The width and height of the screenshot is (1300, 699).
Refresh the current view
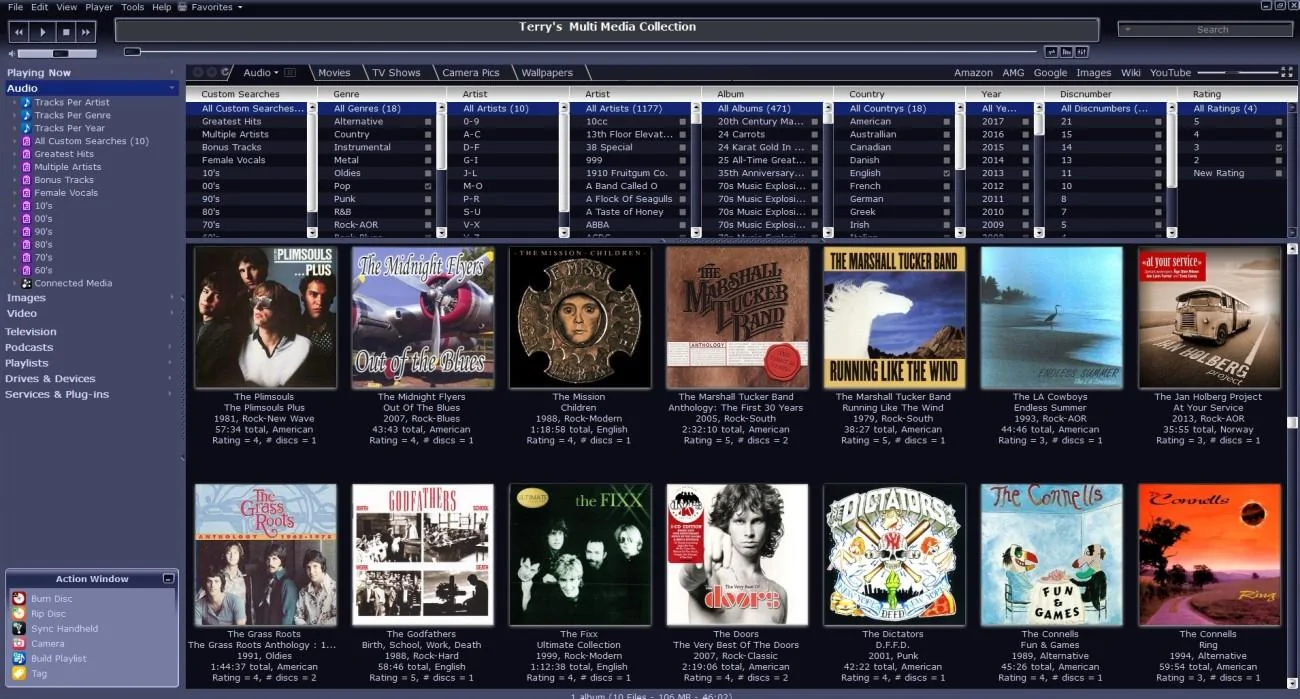[x=225, y=72]
